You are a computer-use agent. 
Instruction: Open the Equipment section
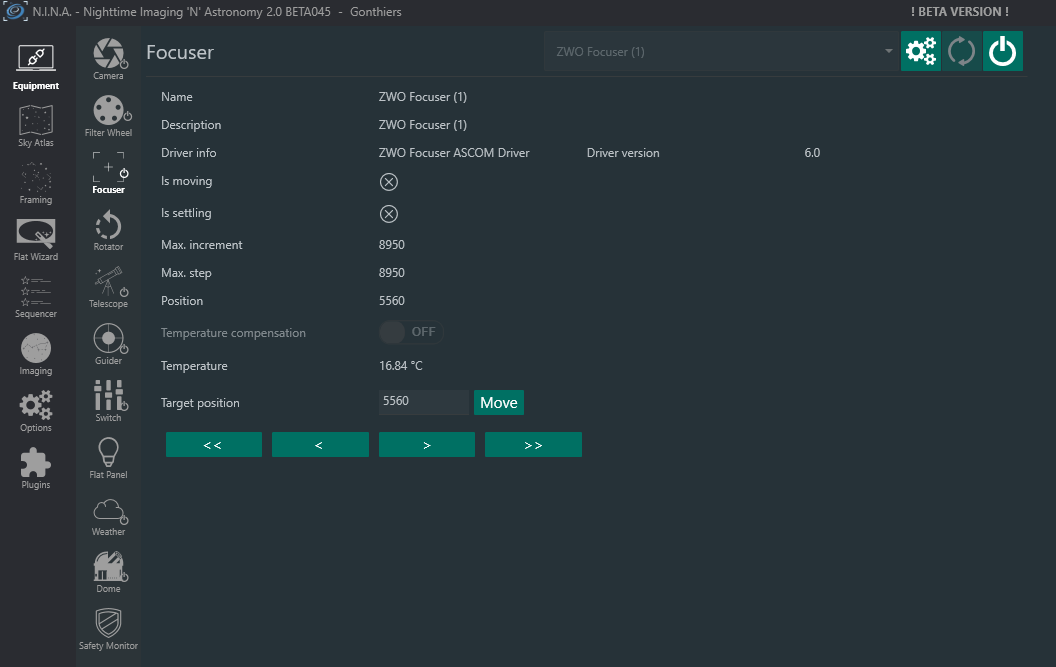coord(36,67)
